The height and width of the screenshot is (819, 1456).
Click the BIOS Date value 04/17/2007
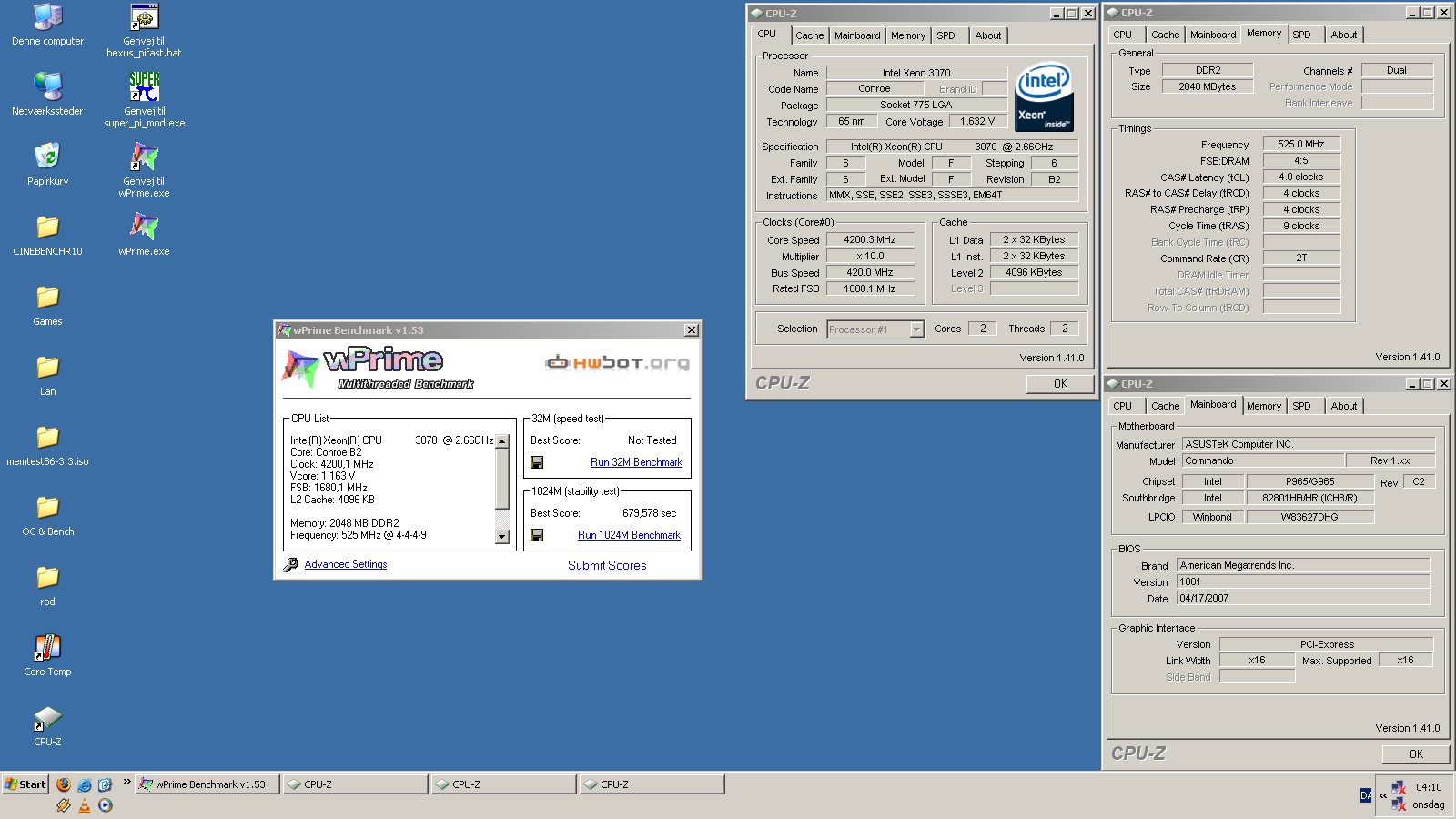point(1303,598)
